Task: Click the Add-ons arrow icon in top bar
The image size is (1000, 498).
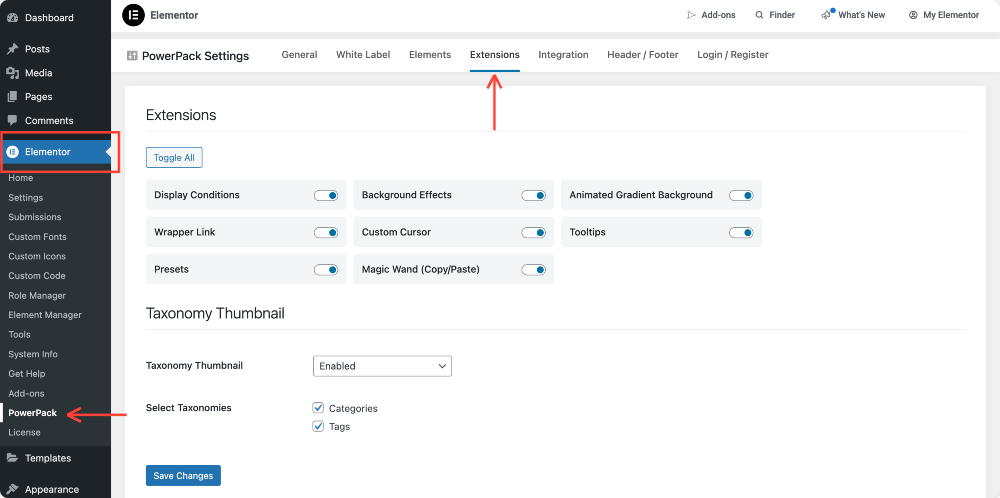Action: (691, 15)
